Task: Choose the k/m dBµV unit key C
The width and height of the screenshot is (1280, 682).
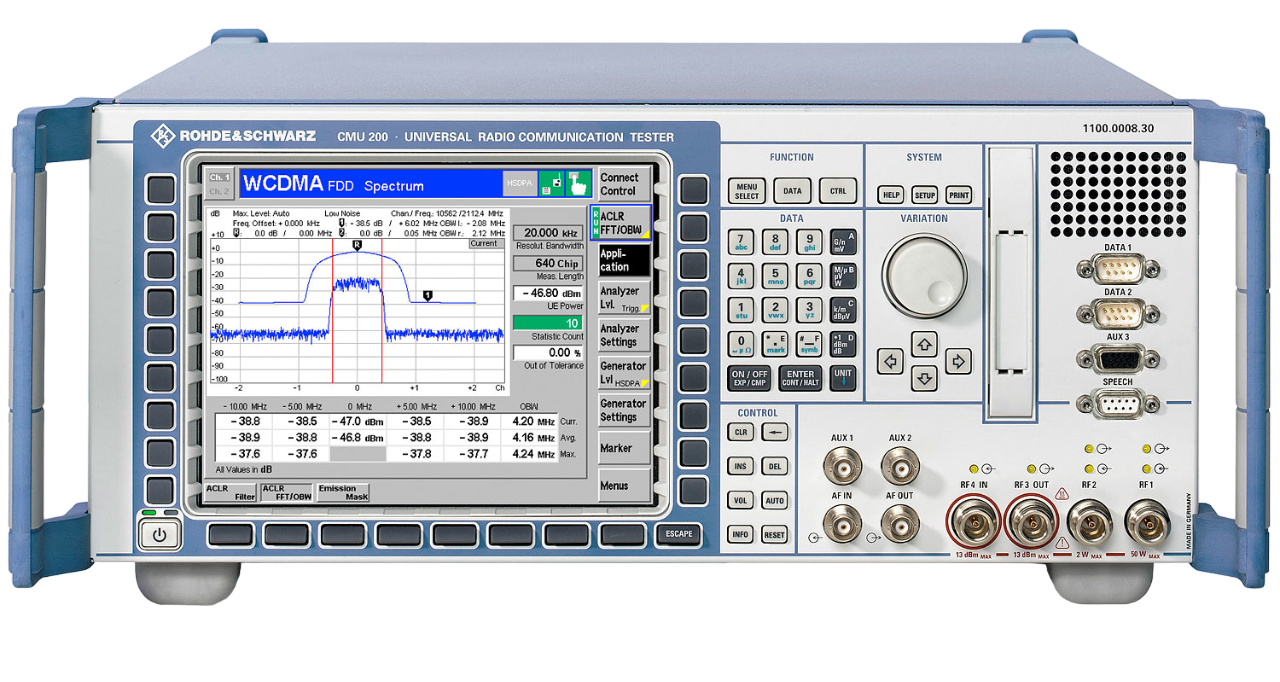Action: tap(843, 310)
